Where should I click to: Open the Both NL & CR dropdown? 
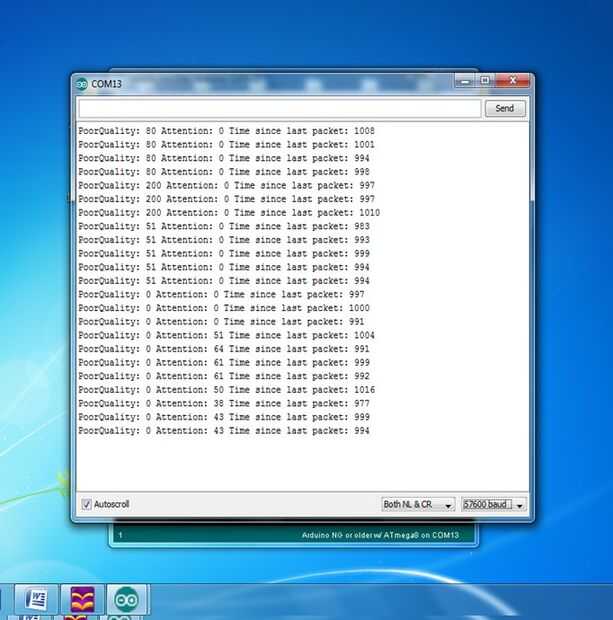pos(418,505)
